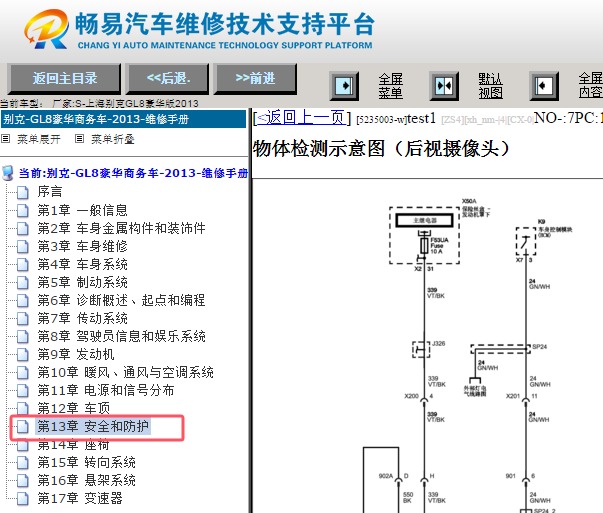Click the SP24 splice label in the diagram

[540, 347]
